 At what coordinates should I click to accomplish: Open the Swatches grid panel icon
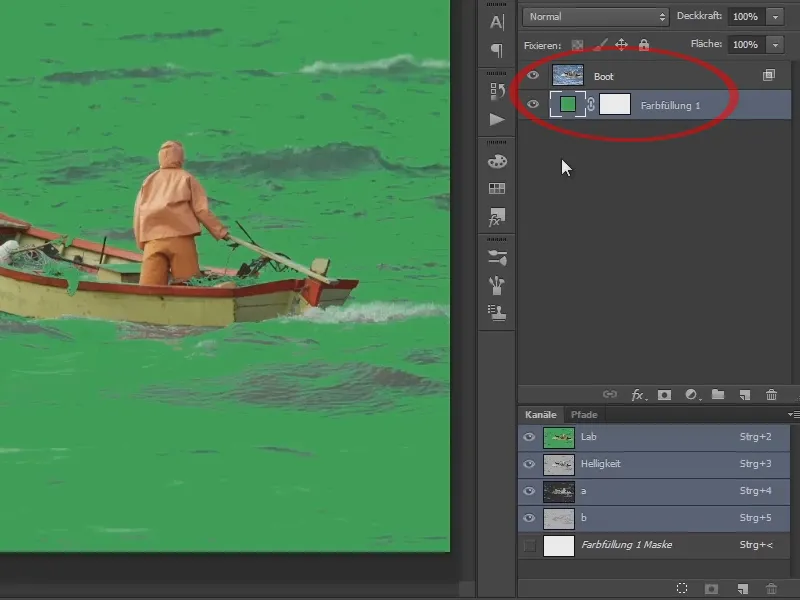point(497,188)
